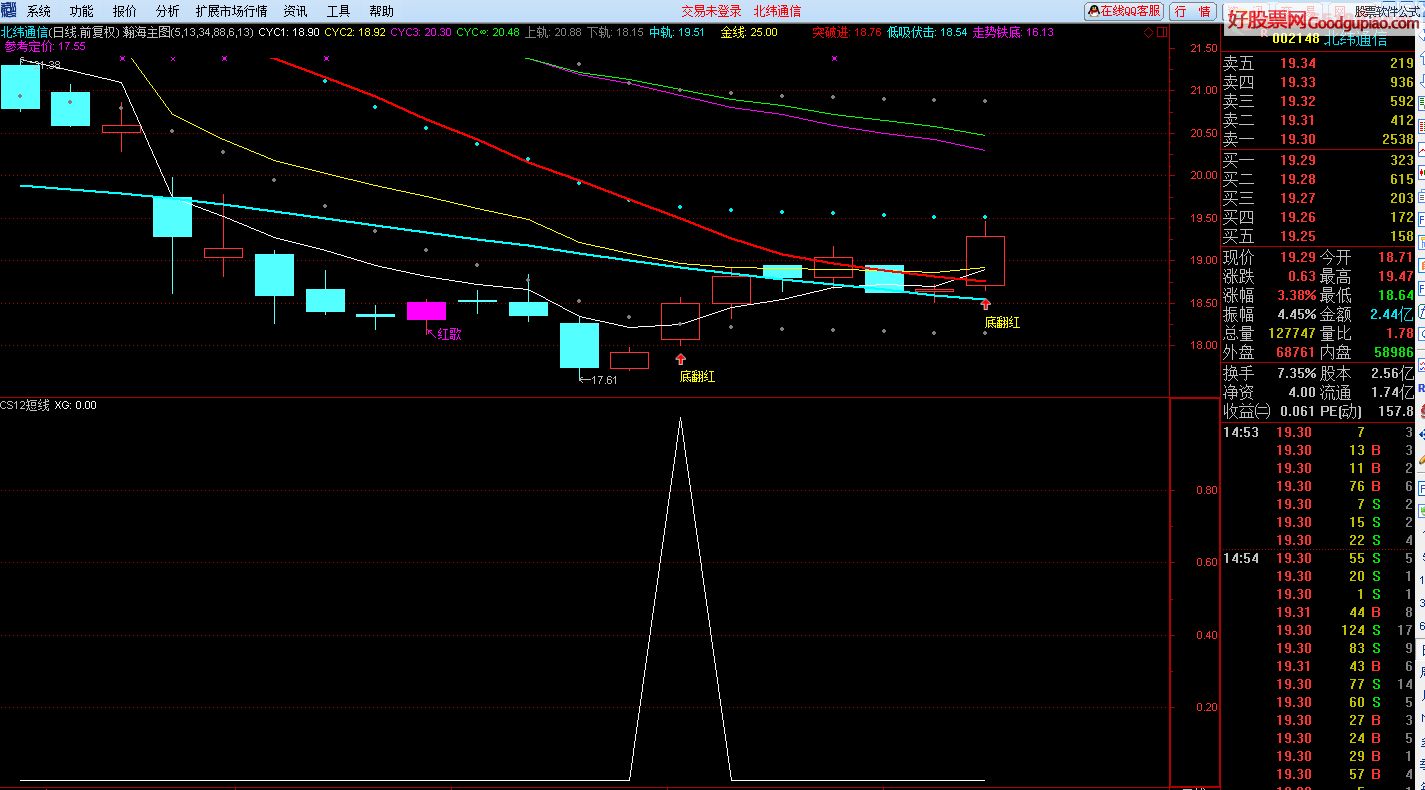Viewport: 1425px width, 790px height.
Task: Click the 最低 18.64 value
Action: 1396,295
